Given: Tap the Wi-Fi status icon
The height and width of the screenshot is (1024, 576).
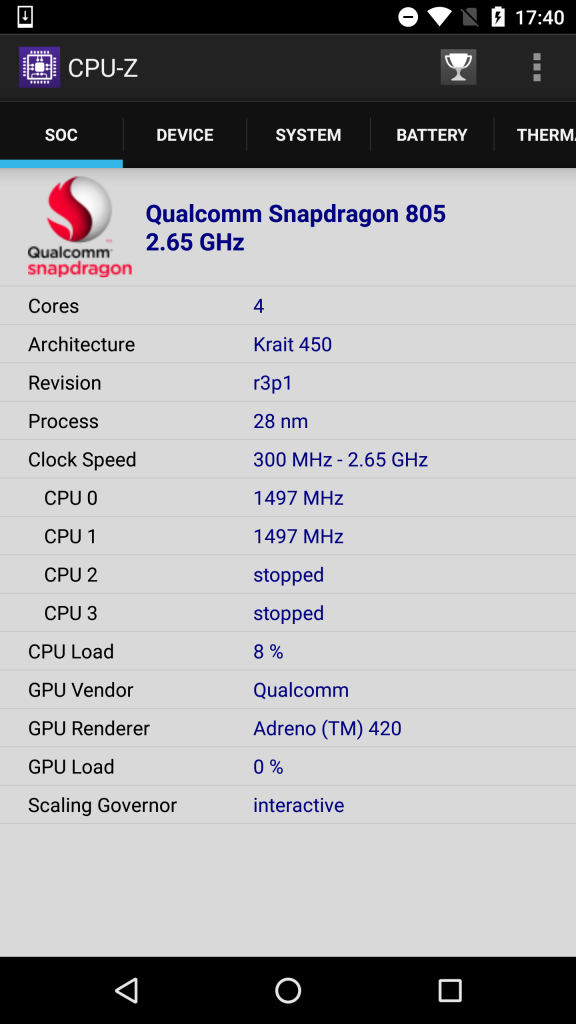Looking at the screenshot, I should pos(440,17).
